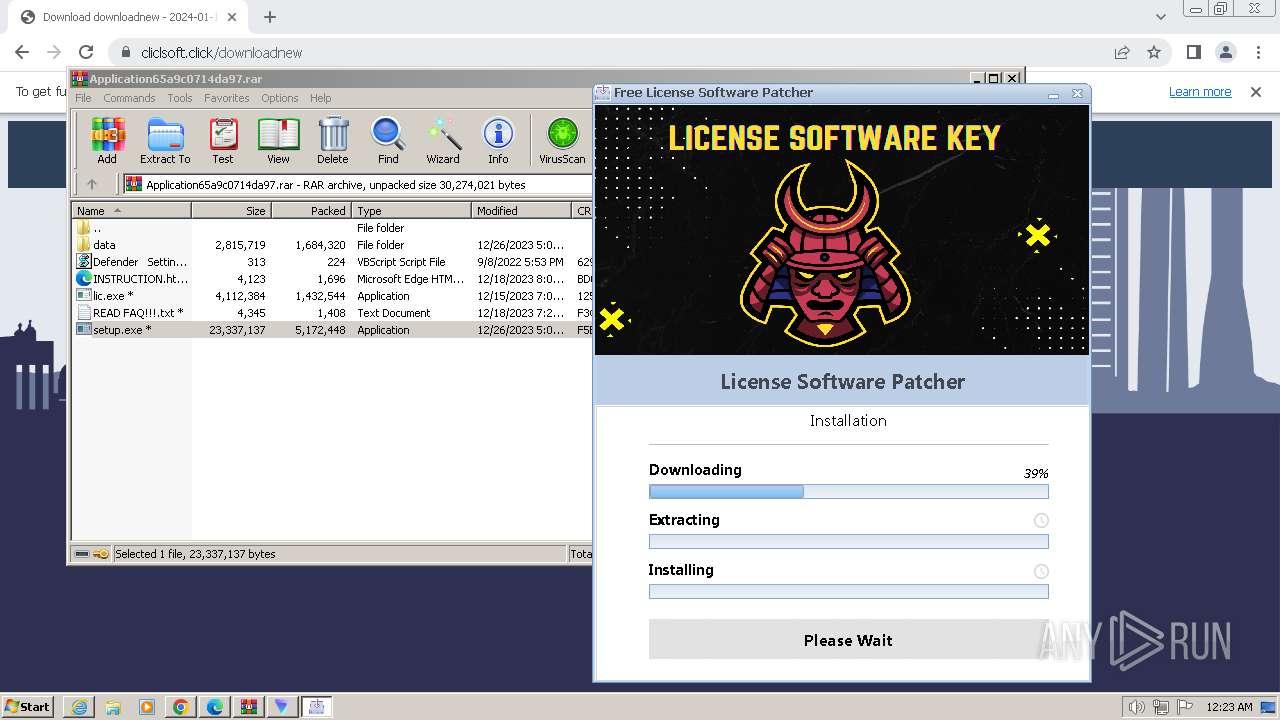
Task: Run the Test archive tool
Action: (x=223, y=141)
